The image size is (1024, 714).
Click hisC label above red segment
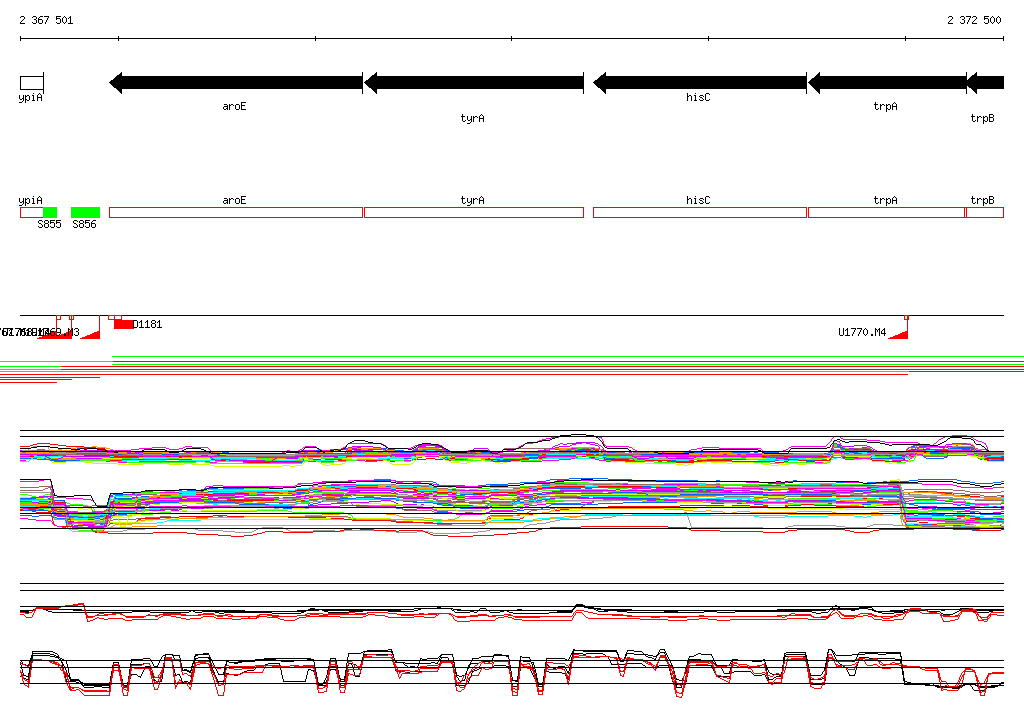coord(698,201)
